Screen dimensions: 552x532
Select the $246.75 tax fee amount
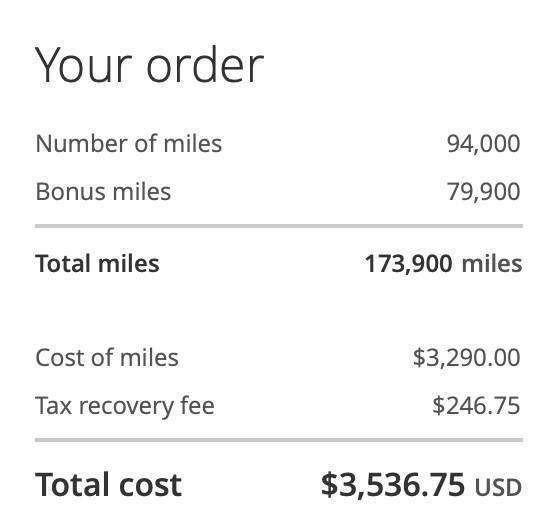click(x=476, y=406)
